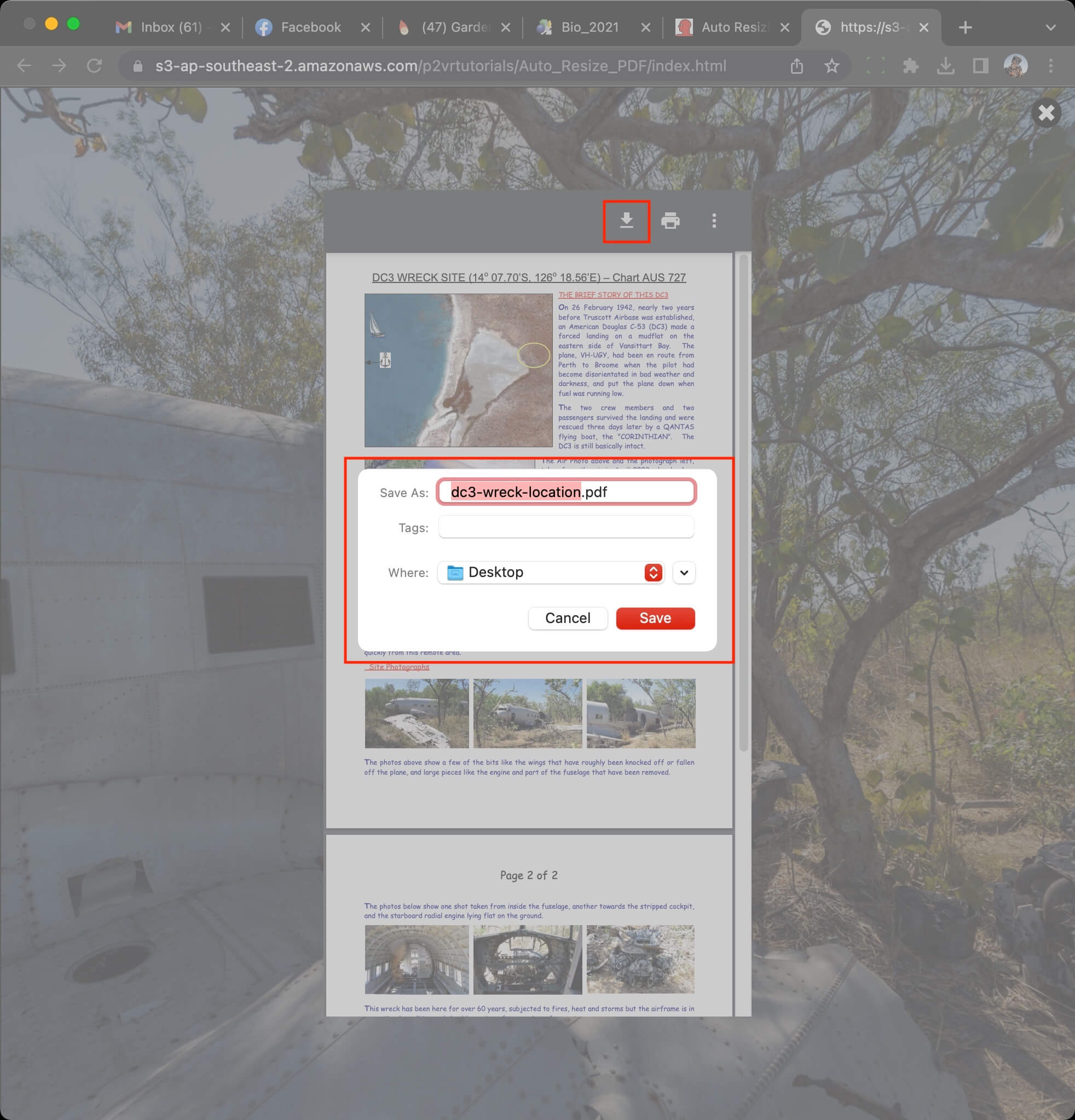Click the radial engine photo on page 2
1075x1120 pixels.
(x=640, y=959)
